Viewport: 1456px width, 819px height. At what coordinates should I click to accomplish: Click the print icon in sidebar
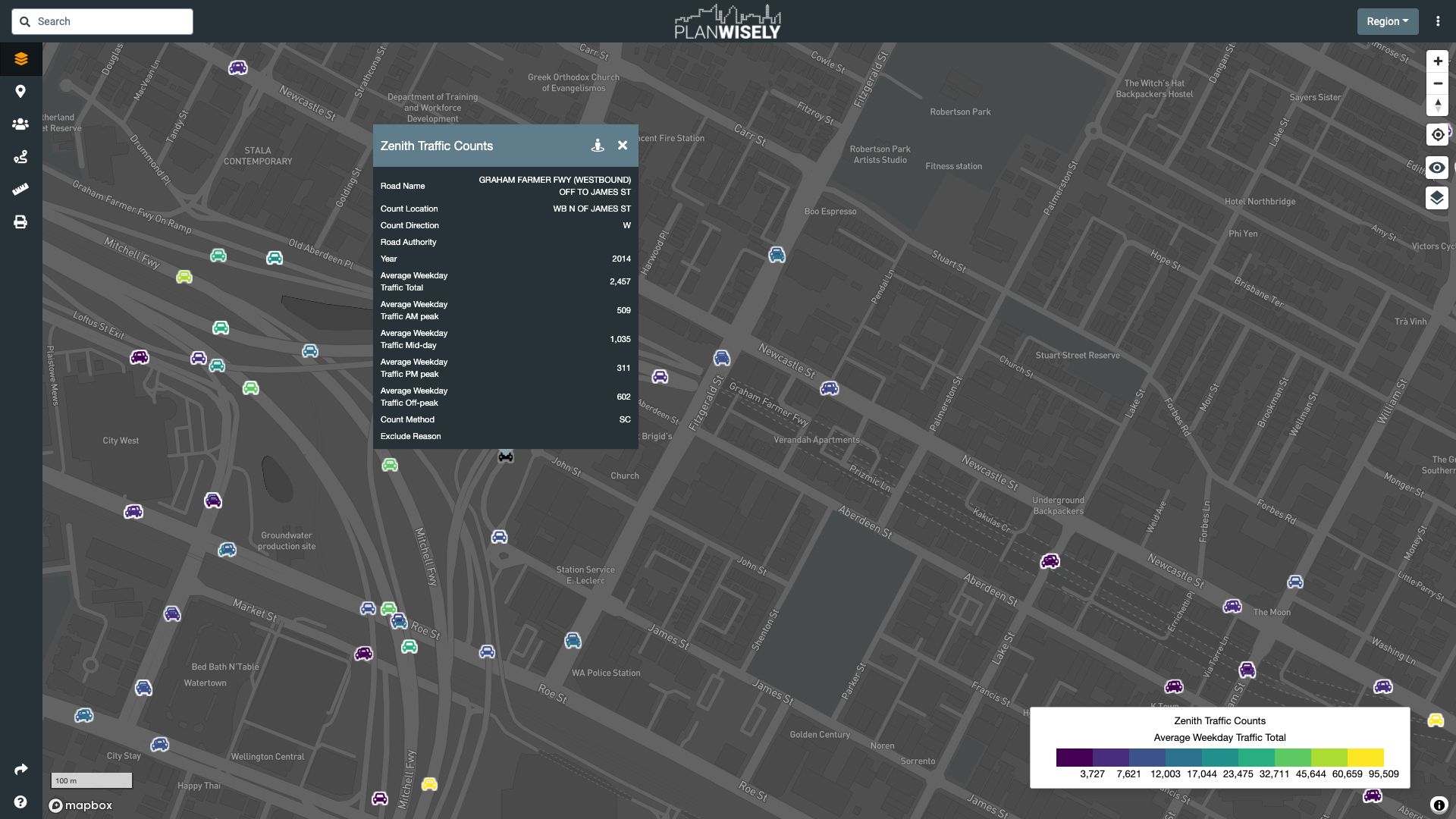[20, 222]
